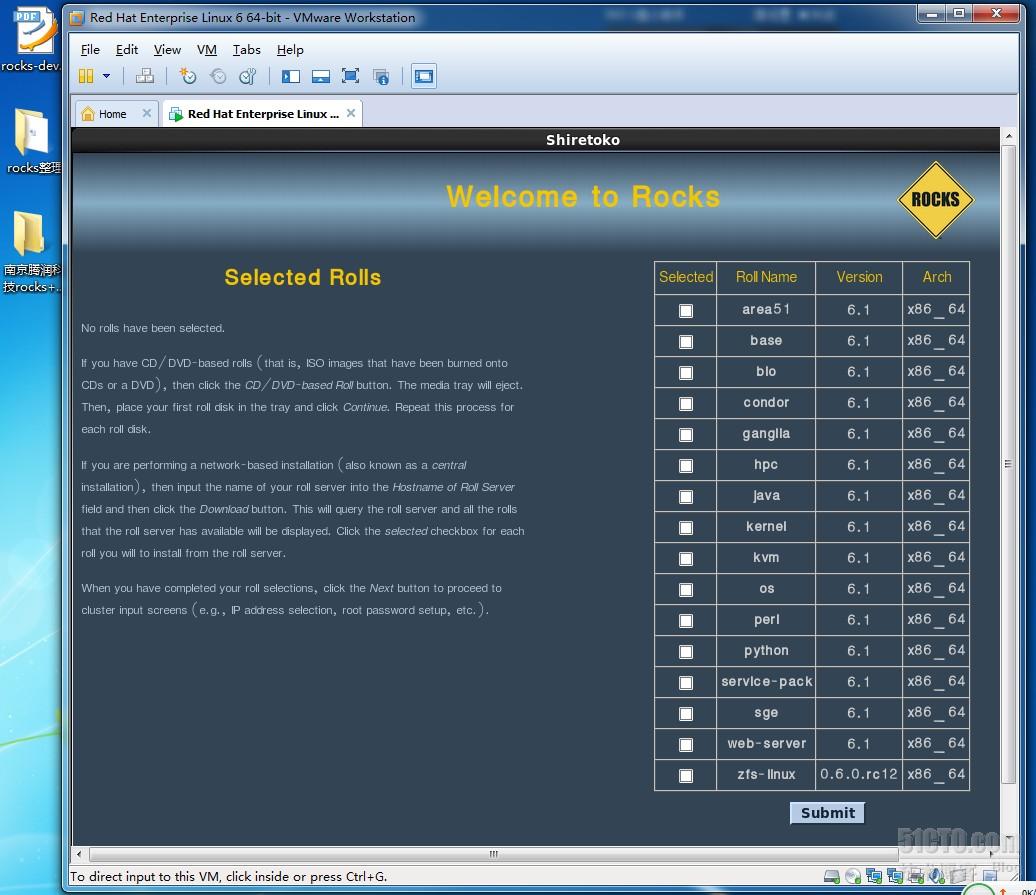
Task: Open the Tabs menu
Action: coord(246,50)
